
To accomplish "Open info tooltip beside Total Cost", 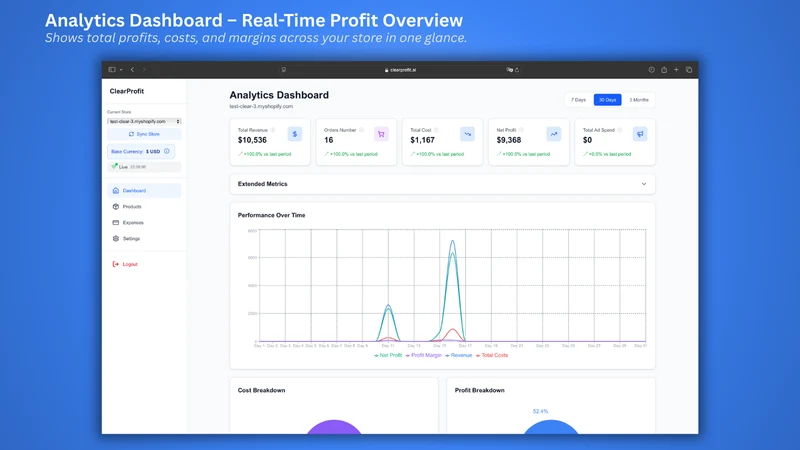I will pos(436,130).
